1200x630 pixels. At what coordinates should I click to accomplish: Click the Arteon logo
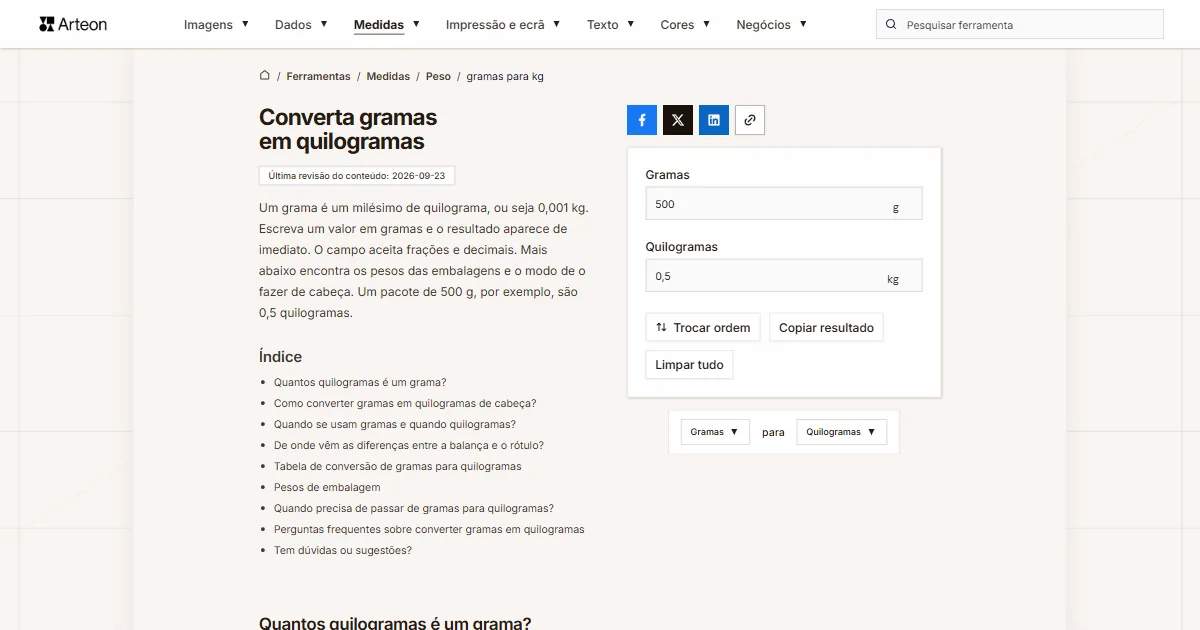pyautogui.click(x=73, y=24)
